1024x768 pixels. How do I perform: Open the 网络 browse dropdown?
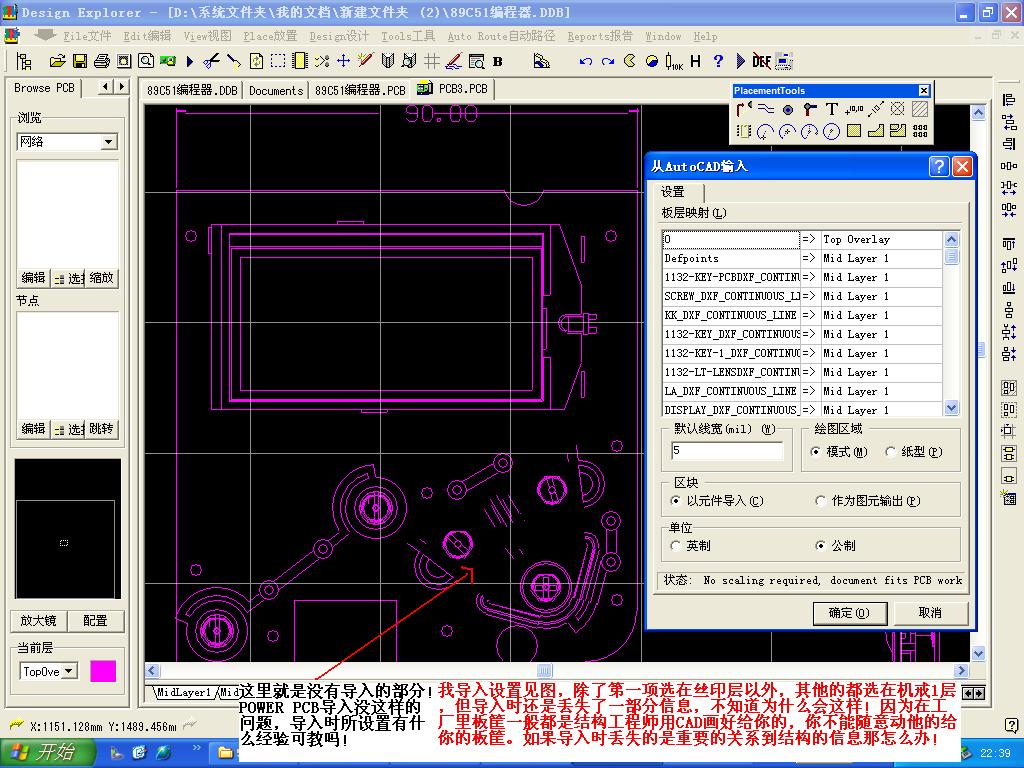109,143
